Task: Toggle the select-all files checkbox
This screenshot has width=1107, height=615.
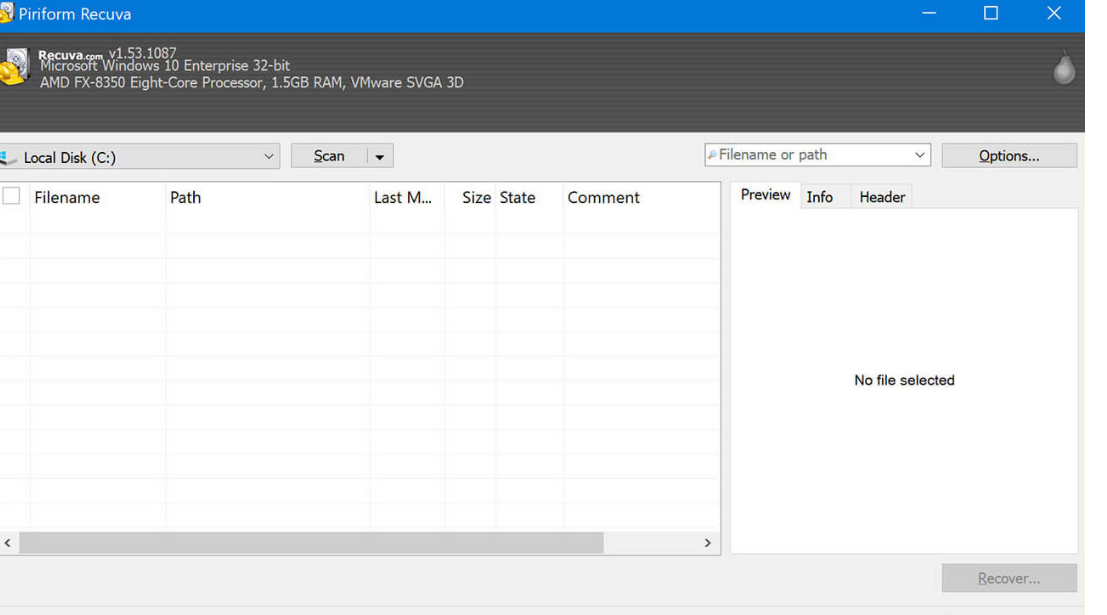Action: click(11, 197)
